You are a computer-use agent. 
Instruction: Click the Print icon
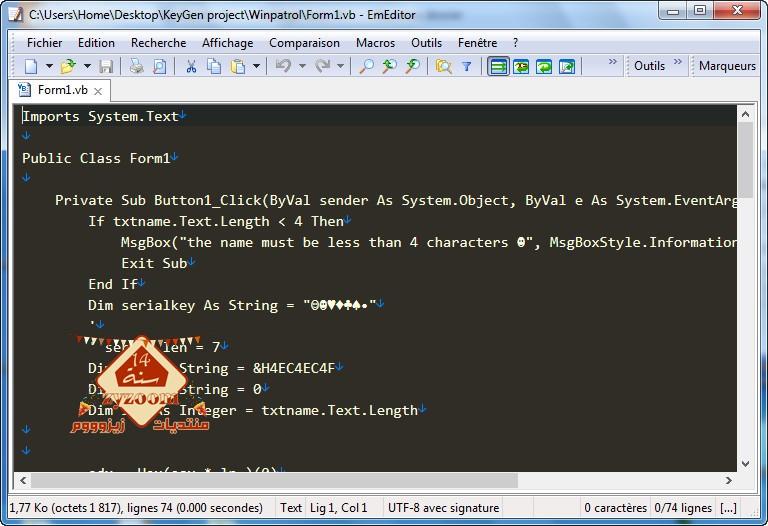pyautogui.click(x=136, y=66)
